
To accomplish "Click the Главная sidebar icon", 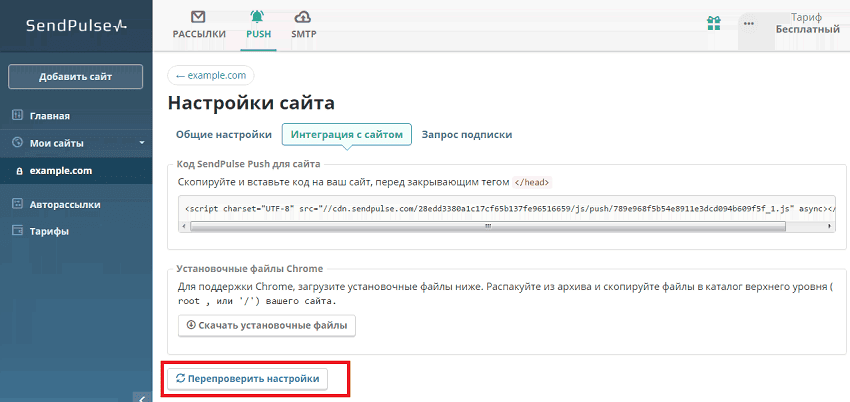I will pyautogui.click(x=17, y=115).
